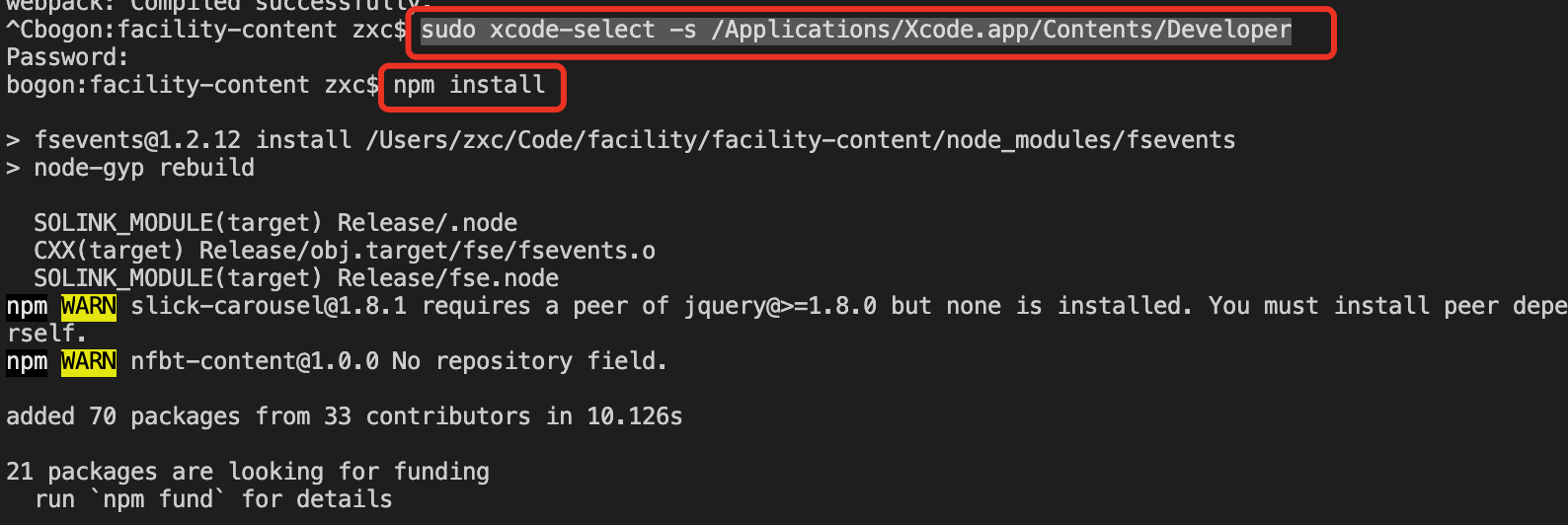This screenshot has height=525, width=1568.
Task: Click the CXX(target) fsevents.o line
Action: pos(345,252)
